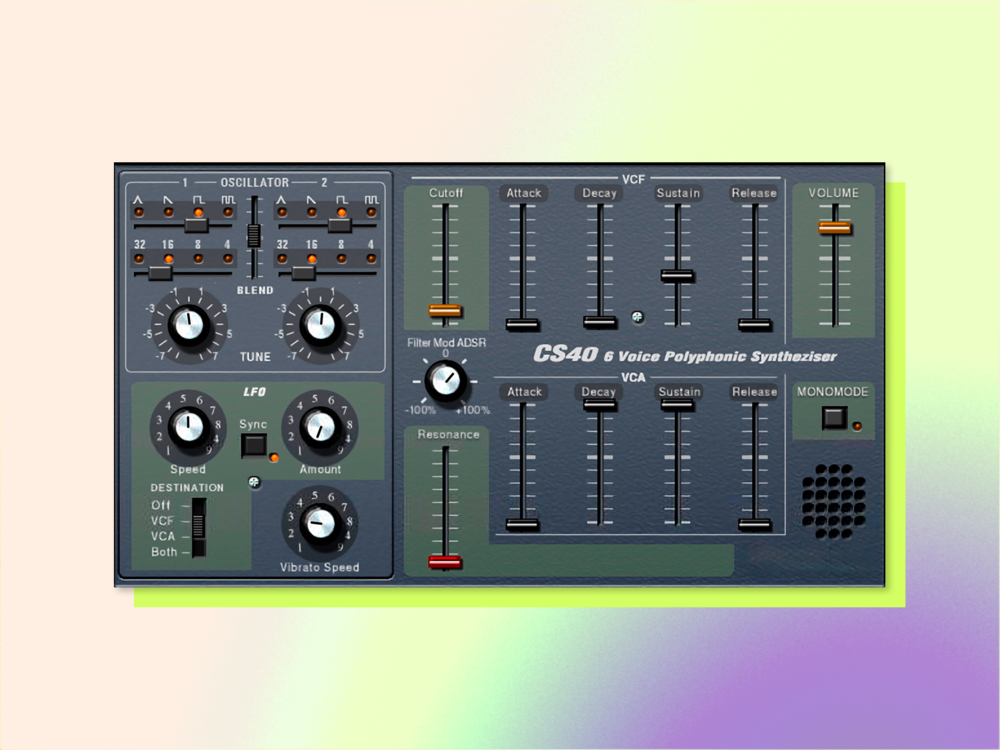Select pulse waveform LED on Oscillator 2
1000x750 pixels.
click(371, 212)
